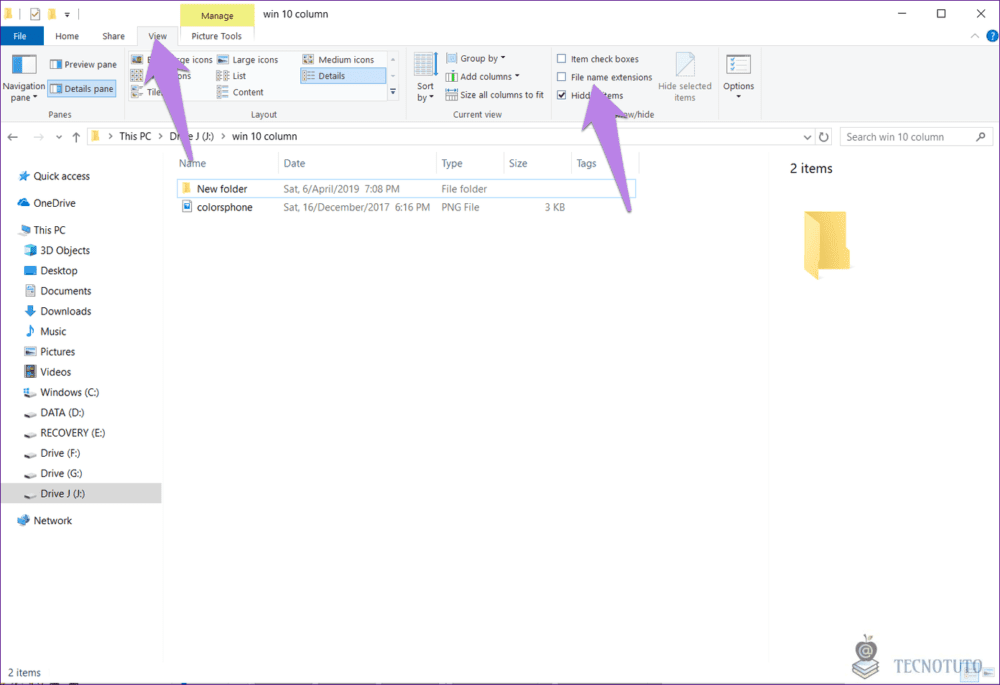Image resolution: width=1000 pixels, height=685 pixels.
Task: Expand the address bar history dropdown
Action: point(807,137)
